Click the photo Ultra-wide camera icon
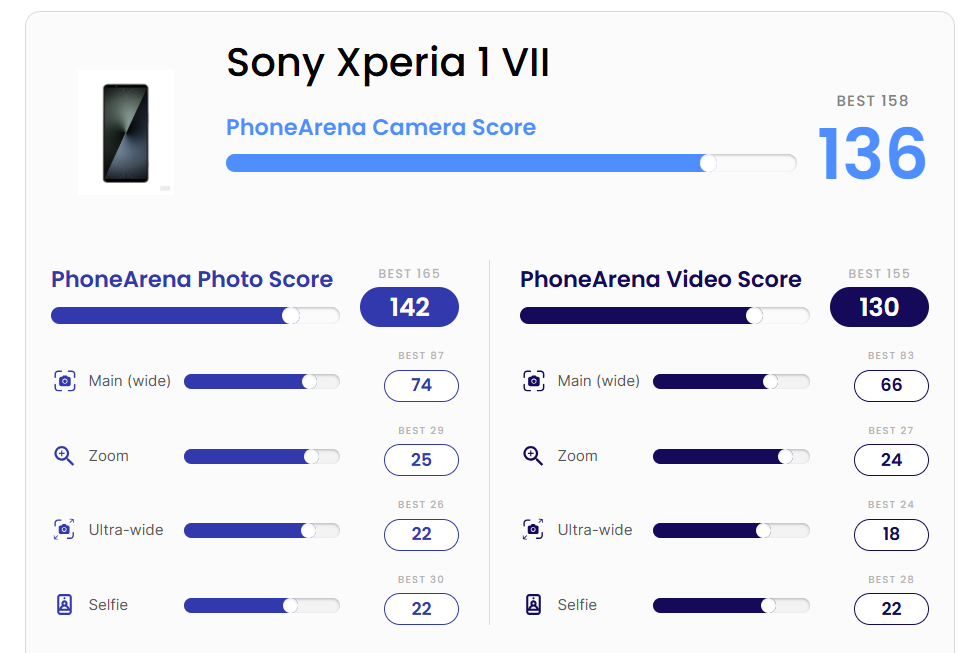The width and height of the screenshot is (979, 653). pyautogui.click(x=64, y=529)
